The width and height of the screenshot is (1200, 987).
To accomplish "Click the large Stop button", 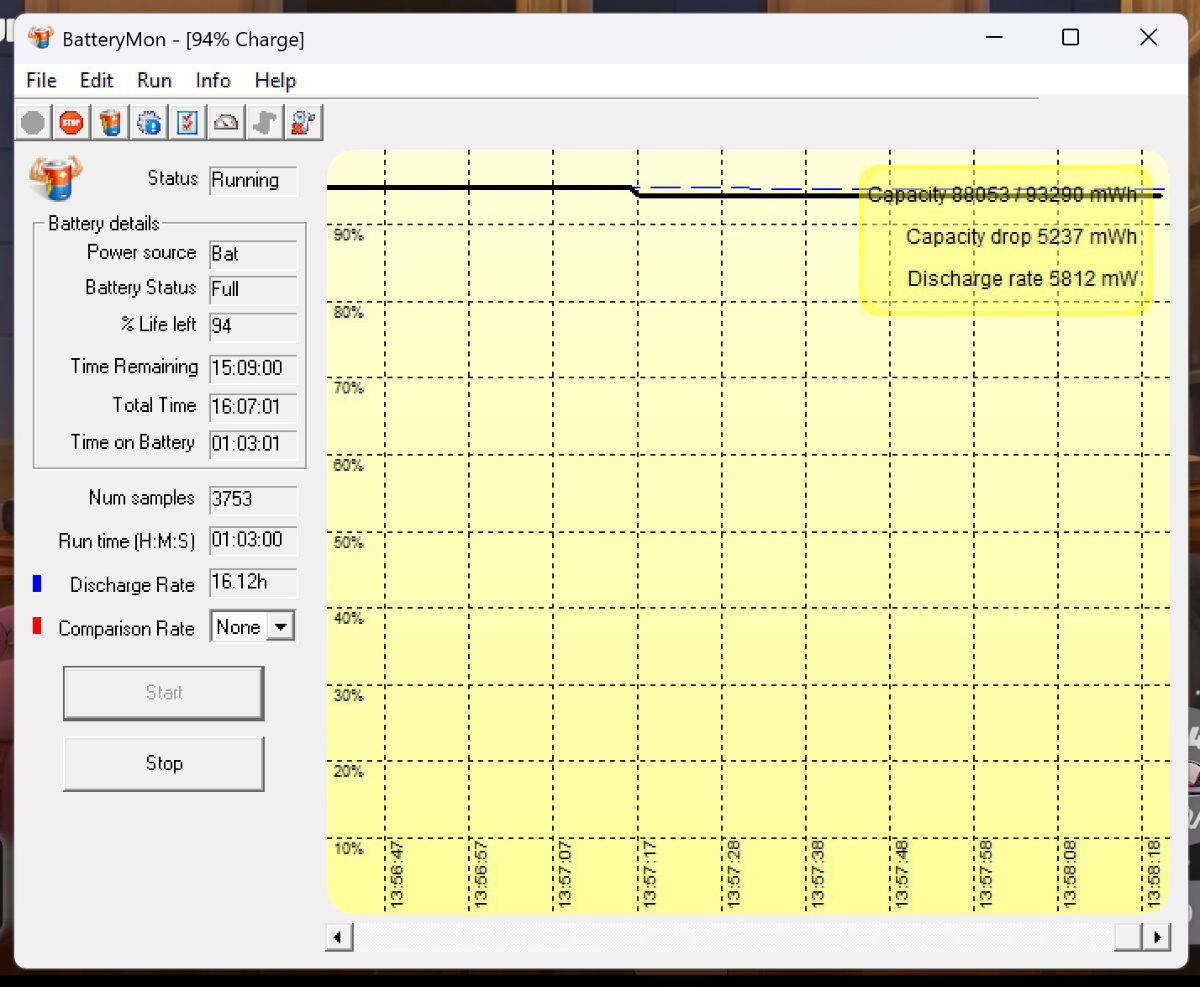I will pos(164,764).
